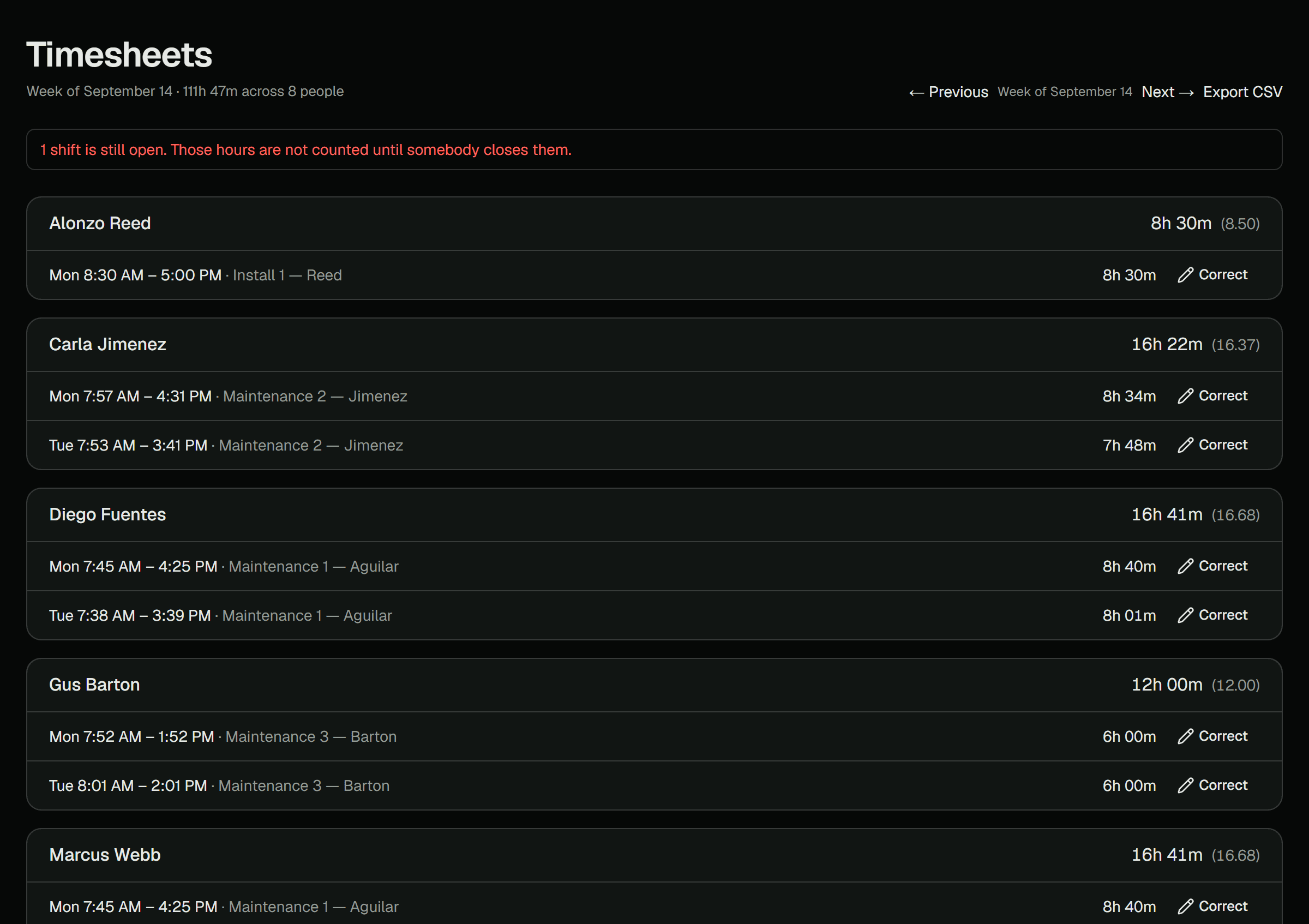Click Alonzo Reed's 8h 30m weekly total
This screenshot has height=924, width=1309.
point(1181,224)
